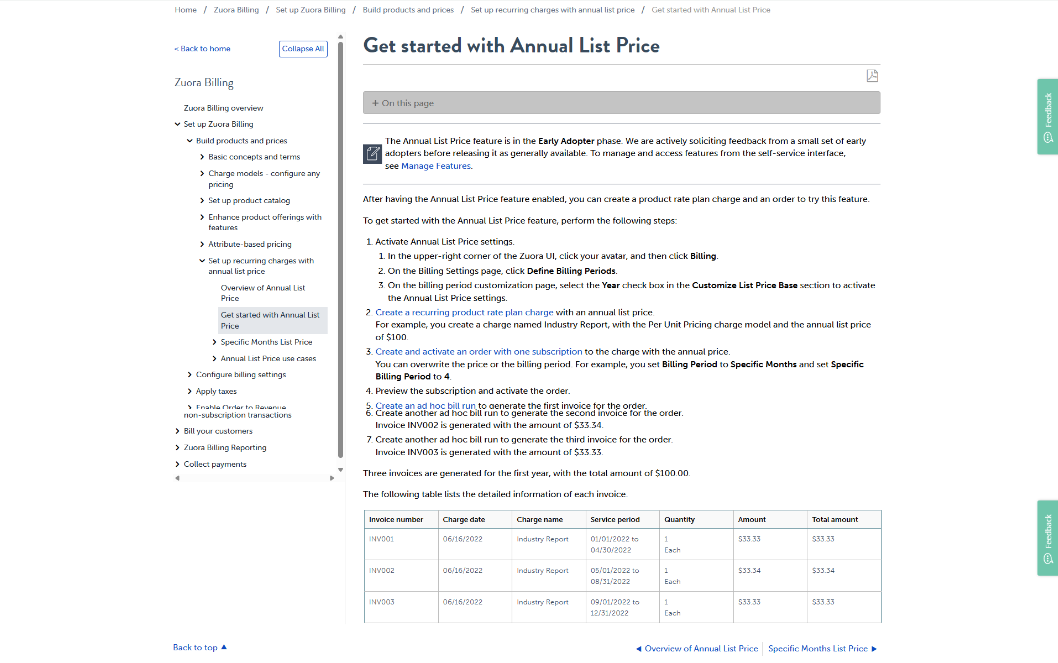
Task: Click the sidebar horizontal scroll right arrow
Action: click(x=332, y=478)
